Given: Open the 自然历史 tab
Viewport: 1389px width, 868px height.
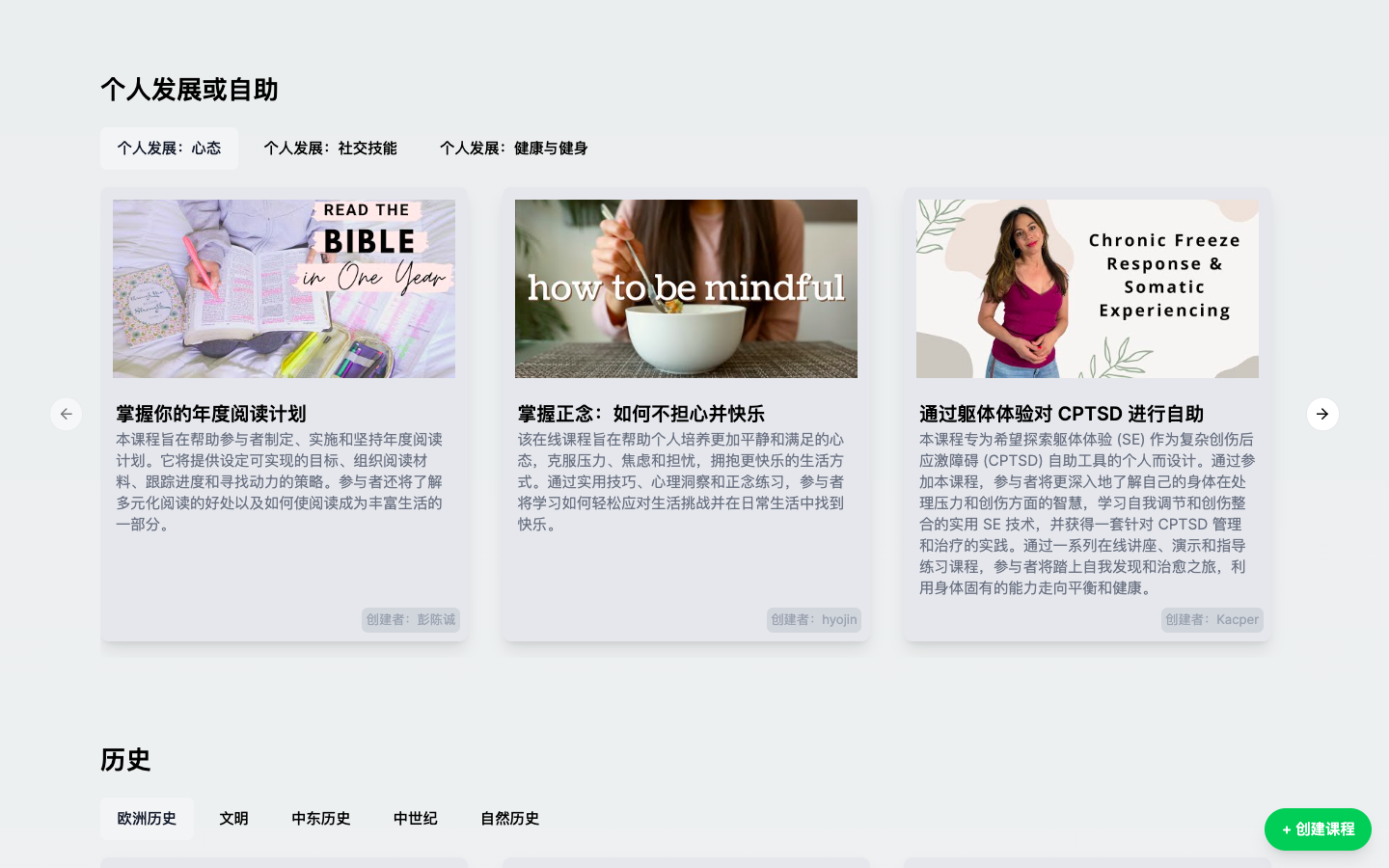Looking at the screenshot, I should [x=510, y=819].
